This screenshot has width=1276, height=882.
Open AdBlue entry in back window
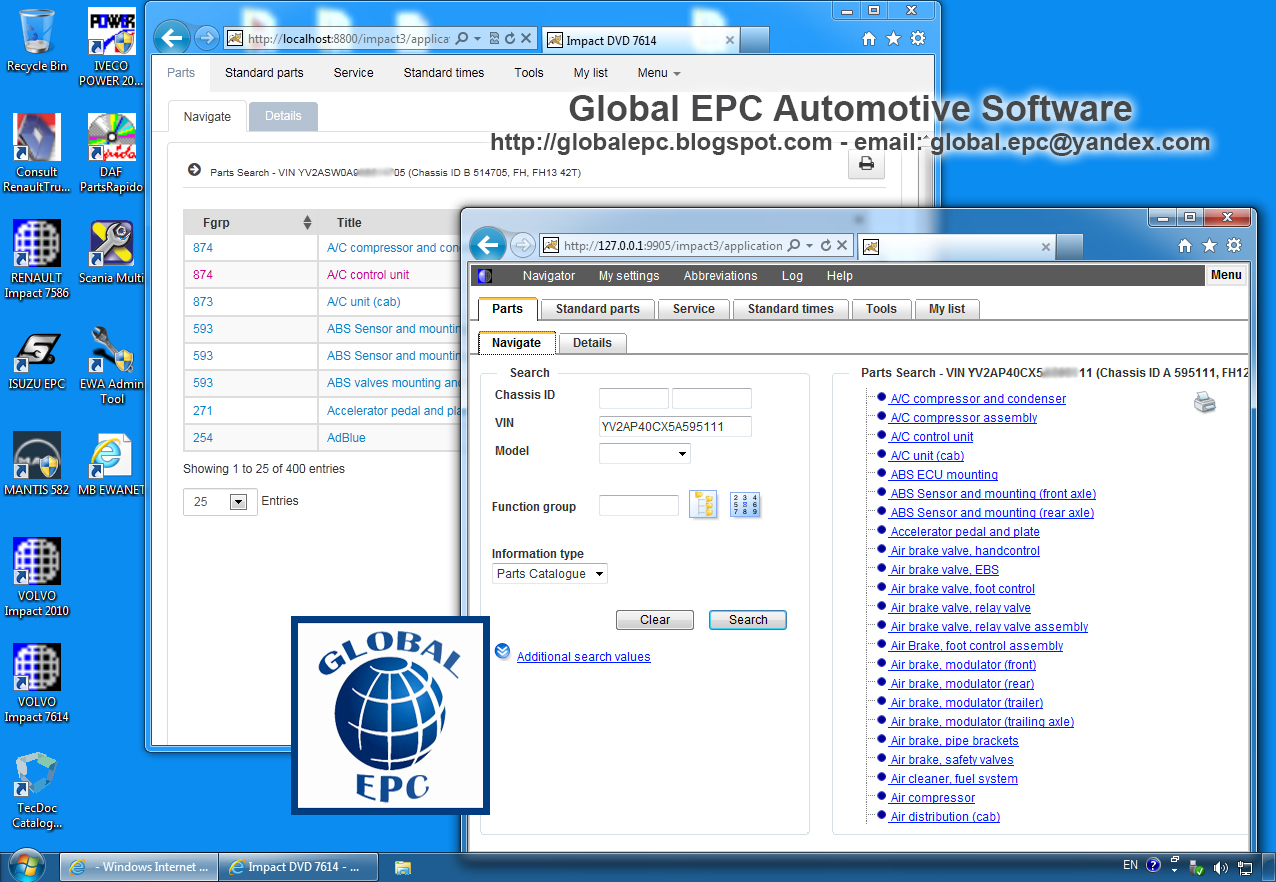(346, 438)
